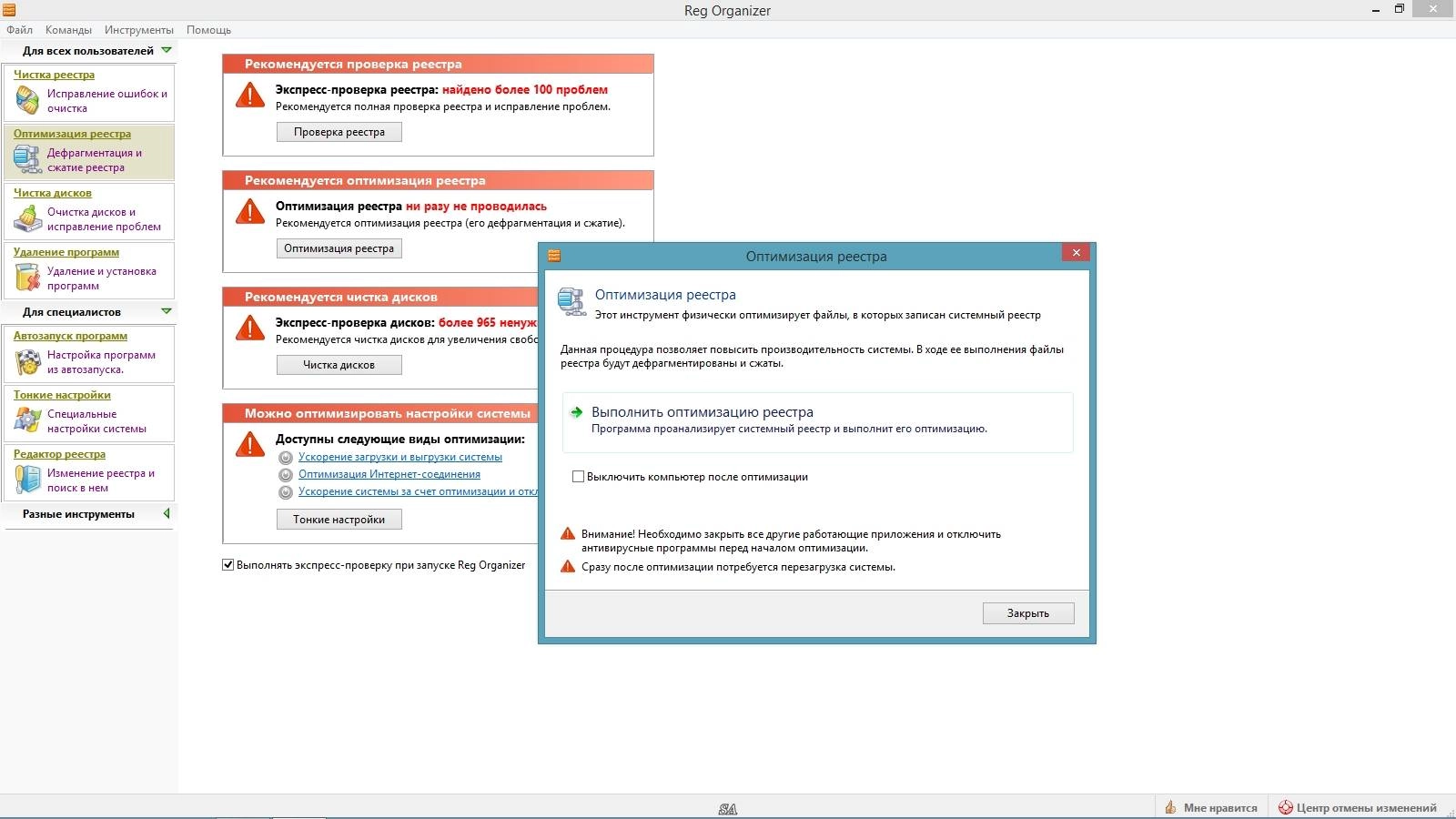Close the Оптимизация реестра dialog with X
The image size is (1456, 819).
point(1076,253)
